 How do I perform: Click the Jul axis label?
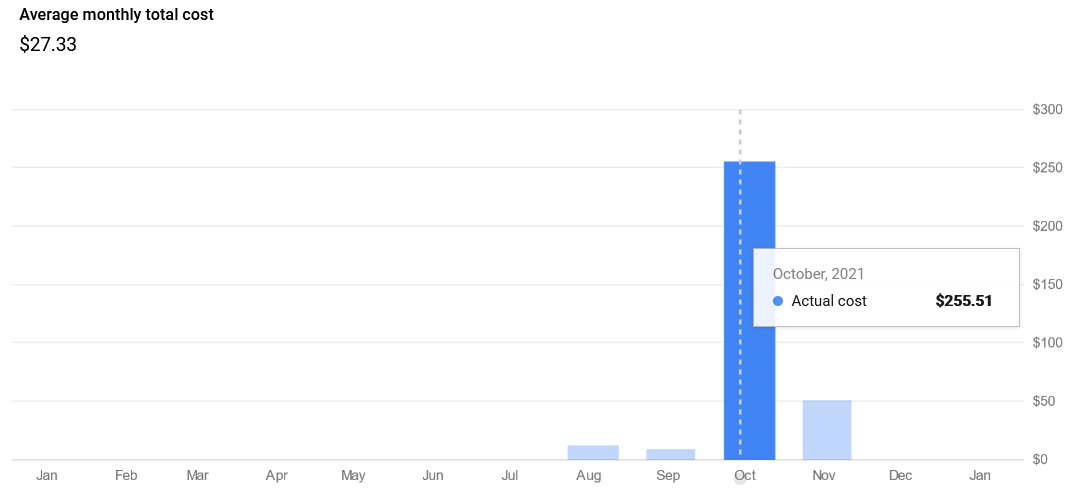coord(510,475)
